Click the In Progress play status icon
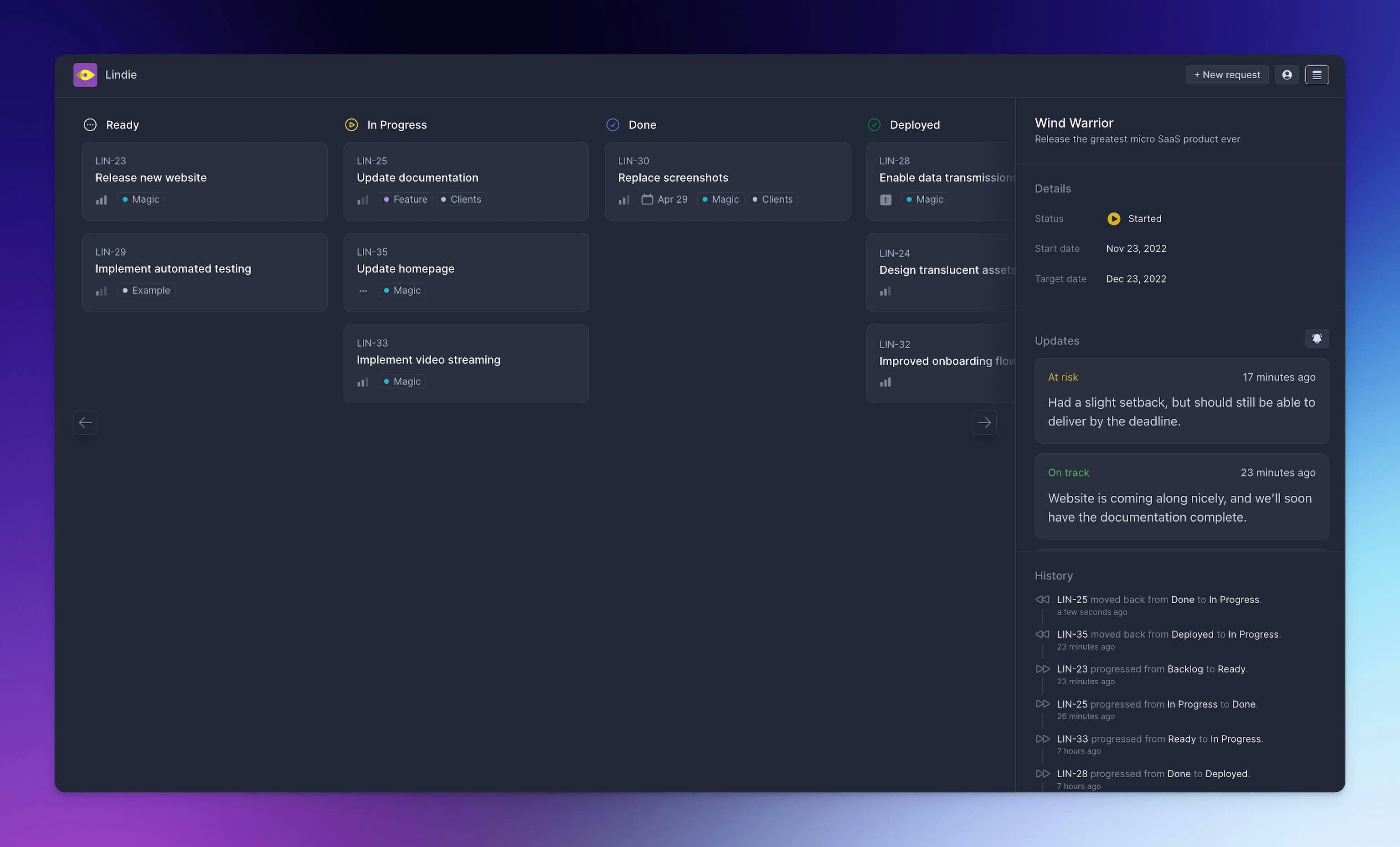1400x847 pixels. tap(351, 124)
